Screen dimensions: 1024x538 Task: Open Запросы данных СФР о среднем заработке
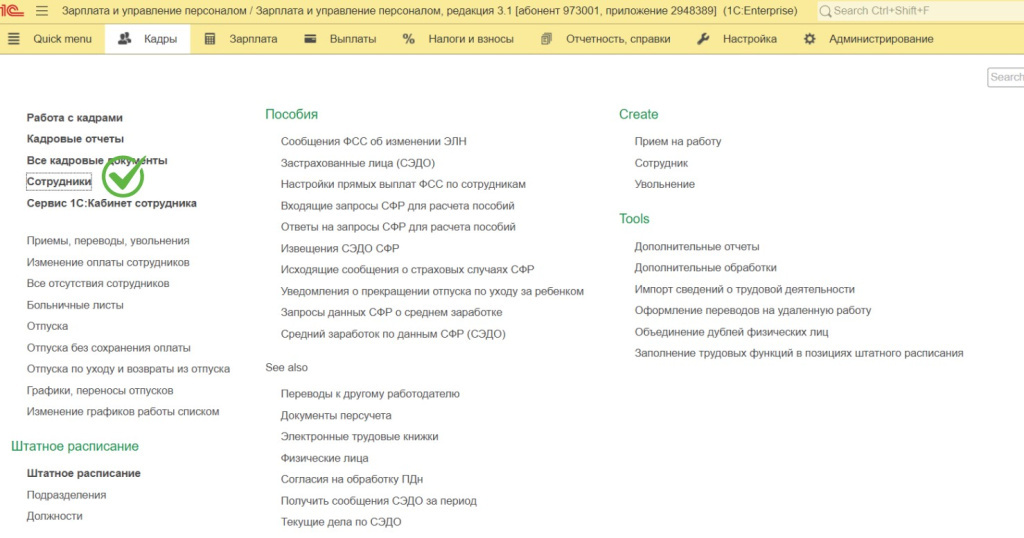pyautogui.click(x=391, y=312)
